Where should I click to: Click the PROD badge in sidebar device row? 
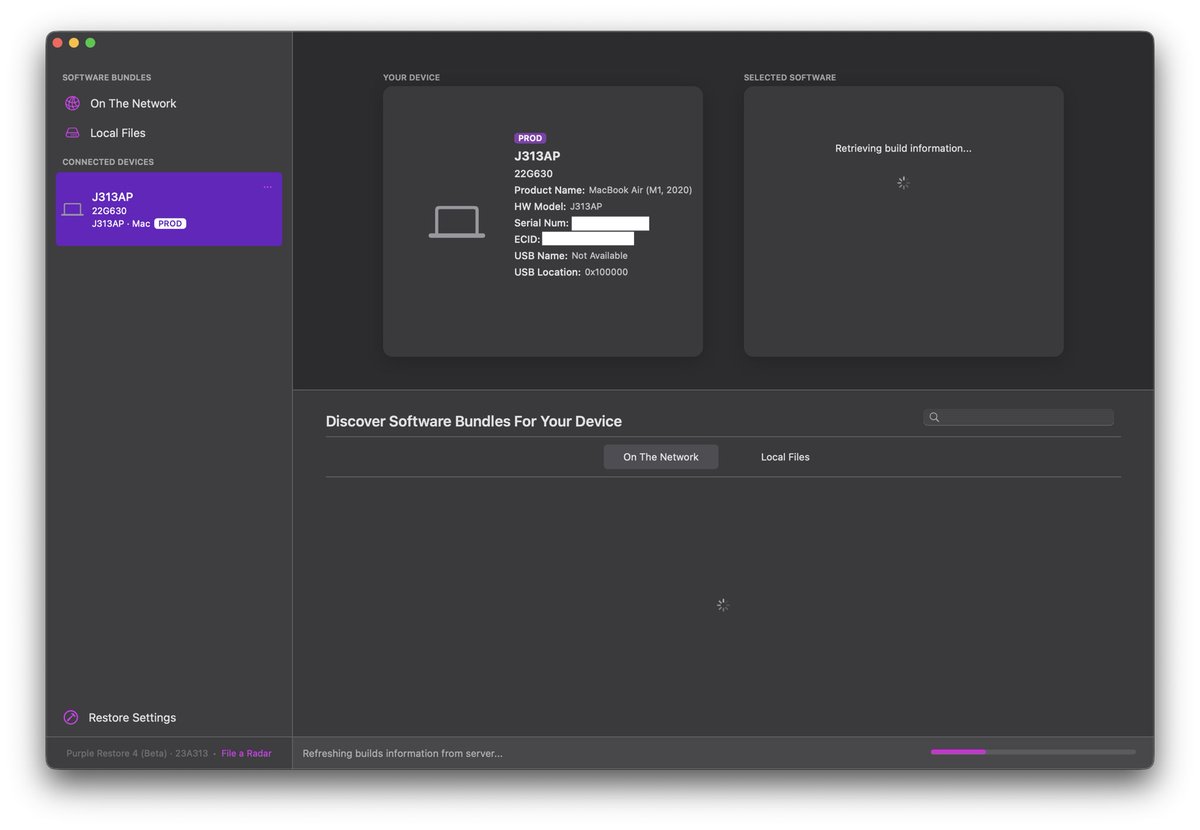pyautogui.click(x=170, y=224)
